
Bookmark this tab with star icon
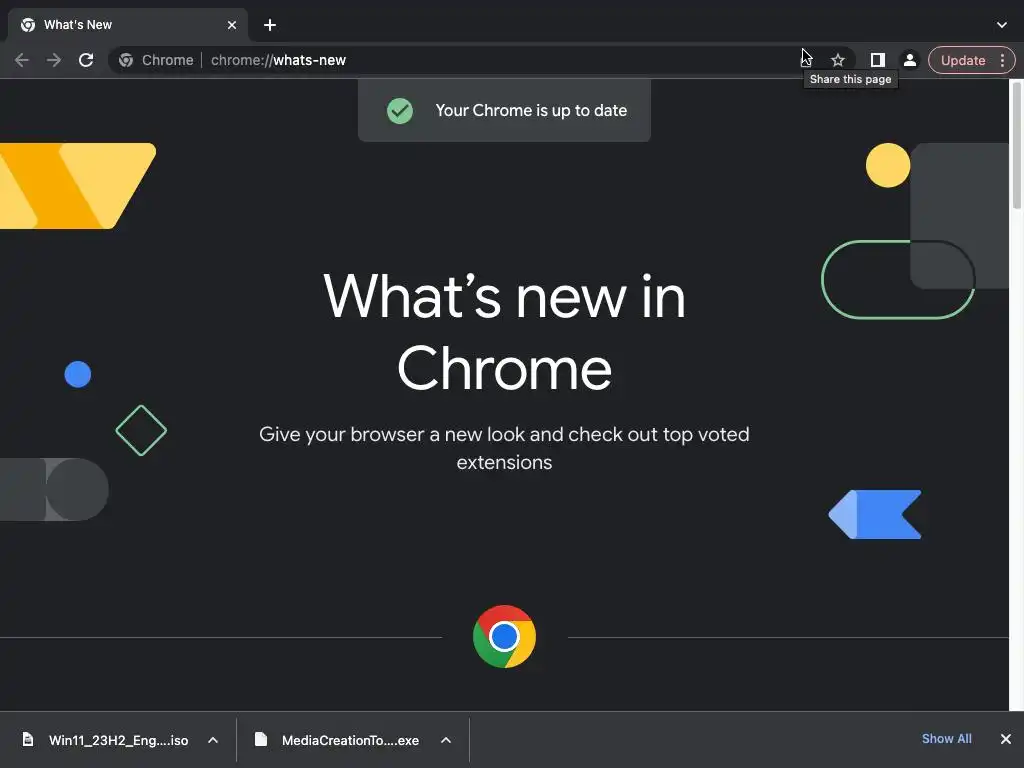tap(838, 60)
